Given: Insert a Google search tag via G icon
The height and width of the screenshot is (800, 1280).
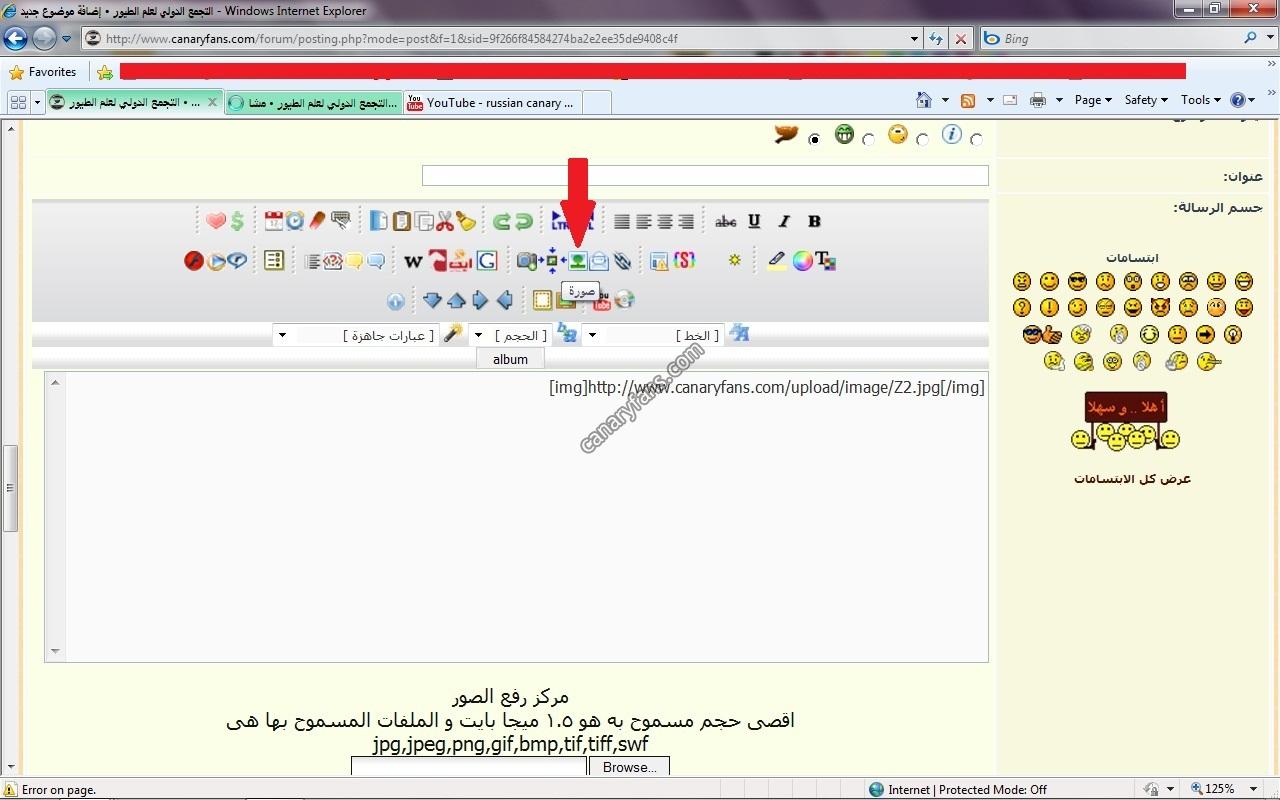Looking at the screenshot, I should [487, 261].
